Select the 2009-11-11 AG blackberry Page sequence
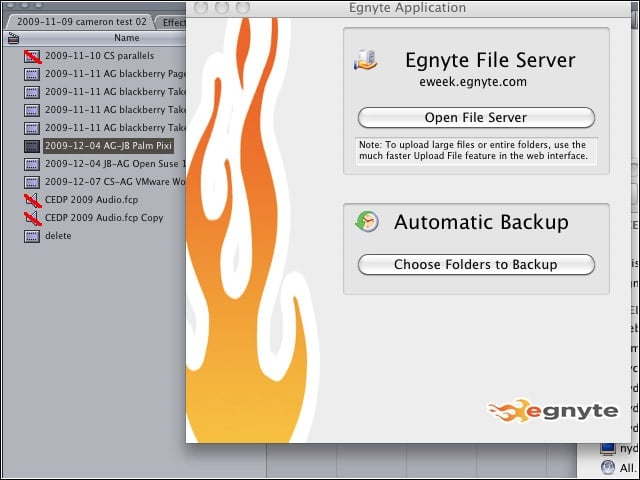This screenshot has height=480, width=640. [115, 74]
